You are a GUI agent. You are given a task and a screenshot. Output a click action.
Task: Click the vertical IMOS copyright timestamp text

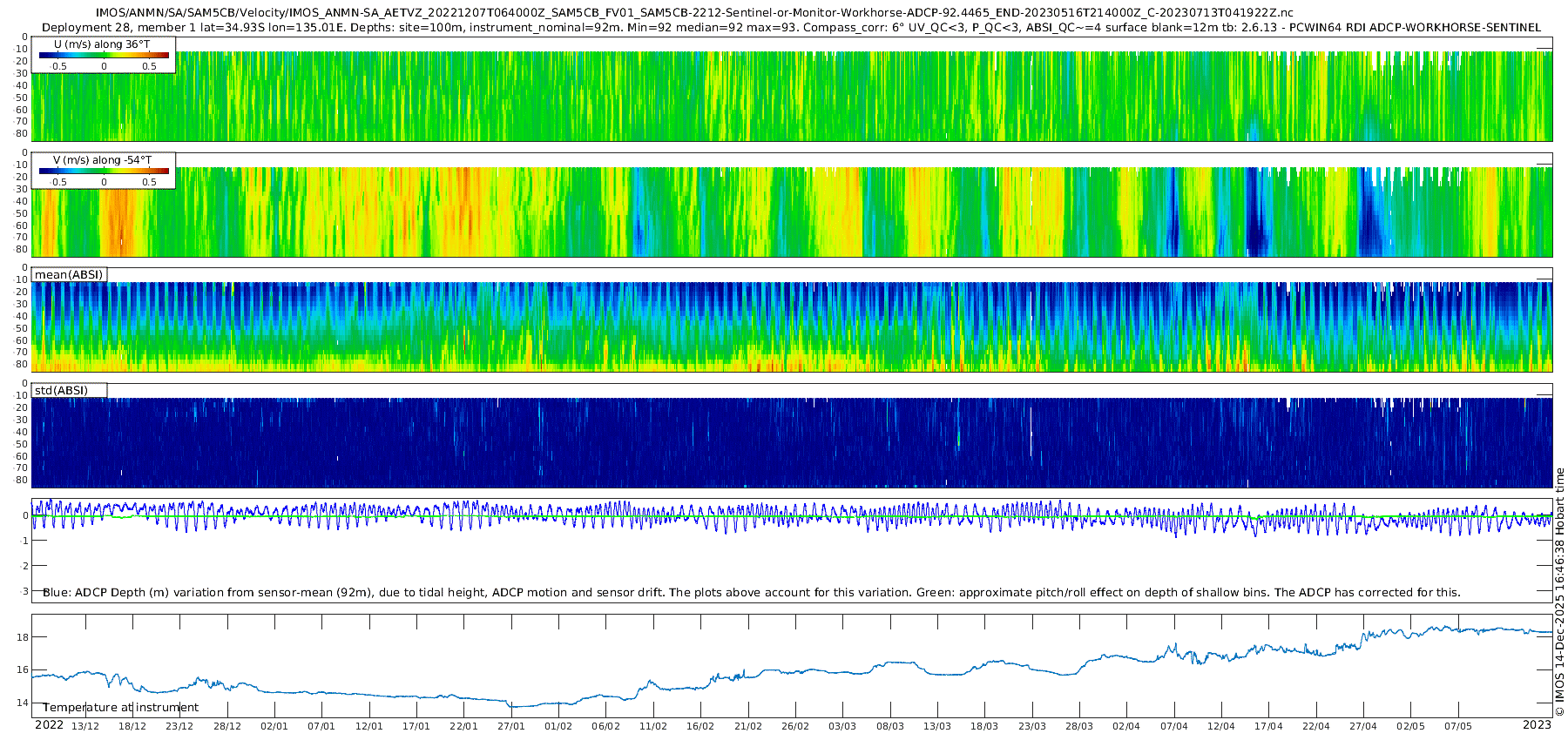[1559, 592]
